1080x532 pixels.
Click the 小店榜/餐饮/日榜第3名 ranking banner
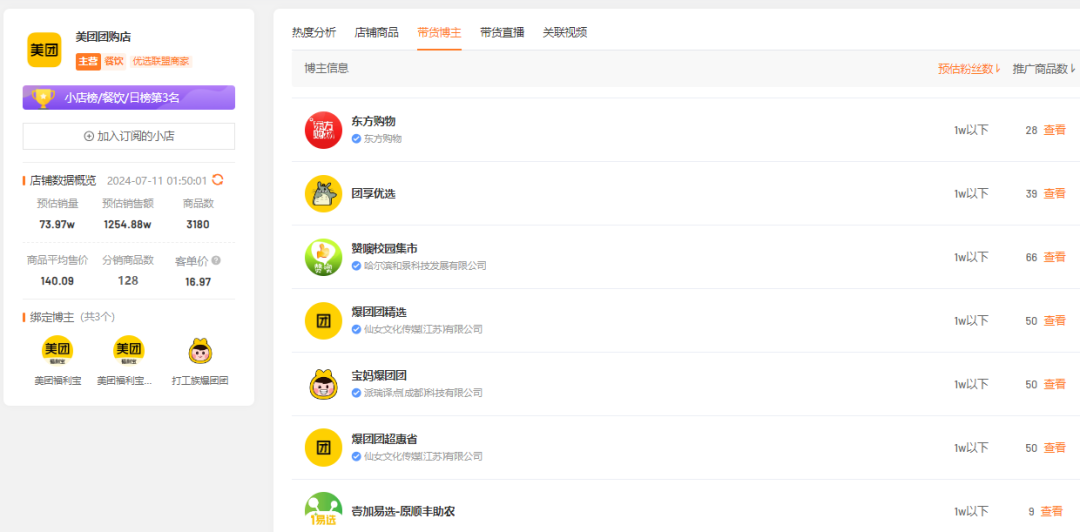tap(129, 98)
